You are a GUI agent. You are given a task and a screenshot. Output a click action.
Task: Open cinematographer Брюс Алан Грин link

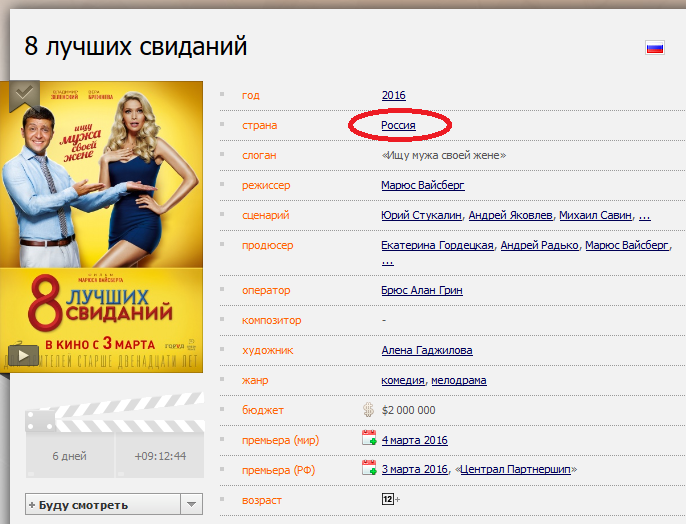coord(422,290)
